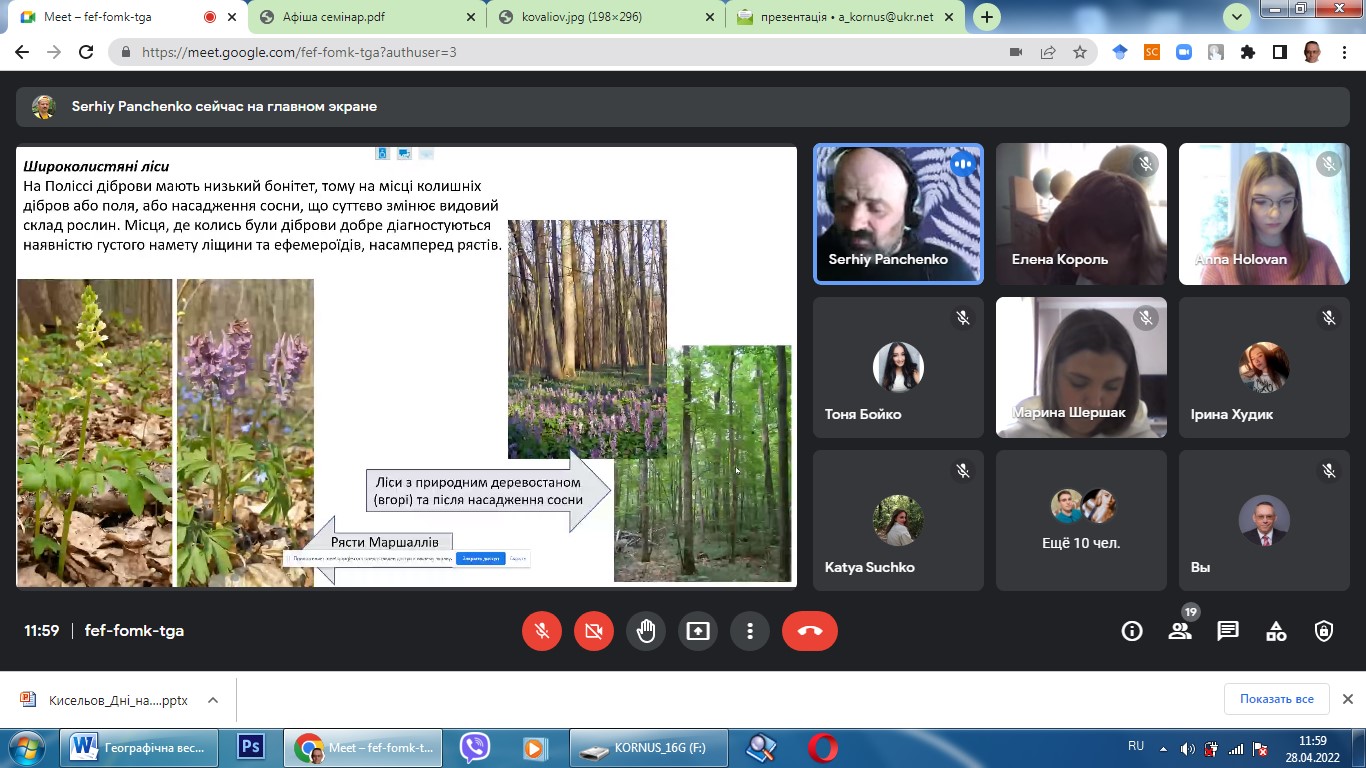The image size is (1366, 768).
Task: Open the volume control speaker icon
Action: pos(1188,748)
